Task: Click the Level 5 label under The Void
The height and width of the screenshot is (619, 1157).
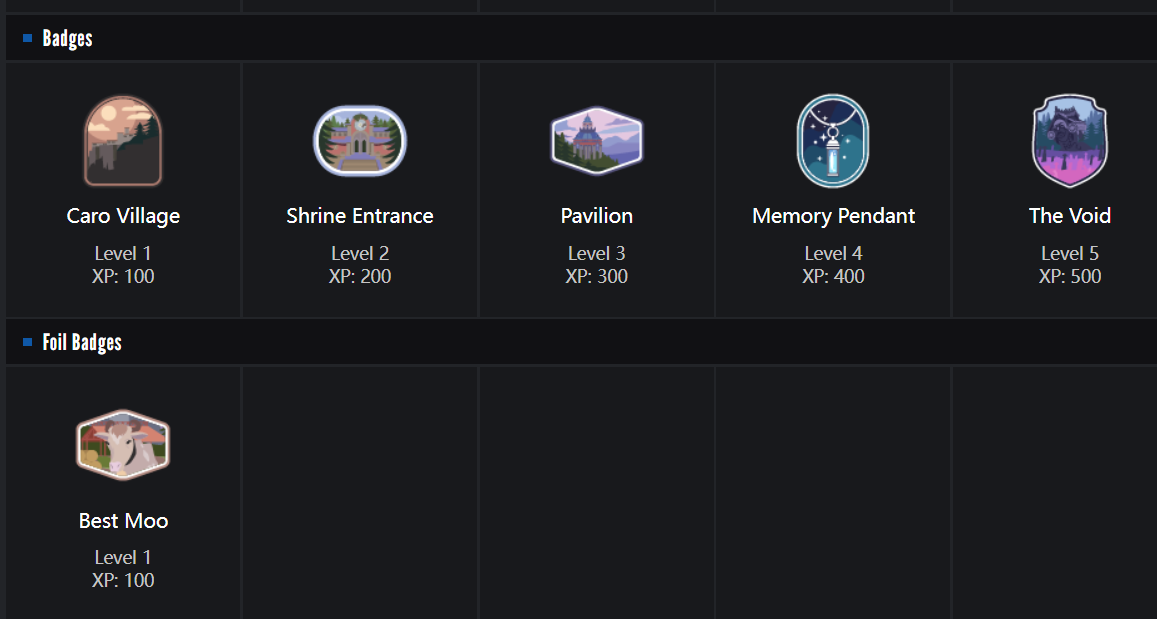Action: (x=1069, y=253)
